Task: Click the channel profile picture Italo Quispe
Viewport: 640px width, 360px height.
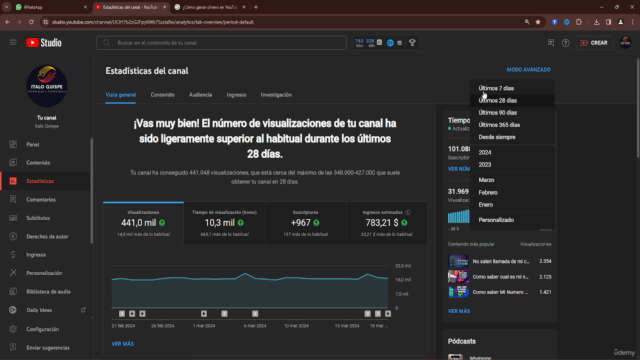Action: point(47,86)
